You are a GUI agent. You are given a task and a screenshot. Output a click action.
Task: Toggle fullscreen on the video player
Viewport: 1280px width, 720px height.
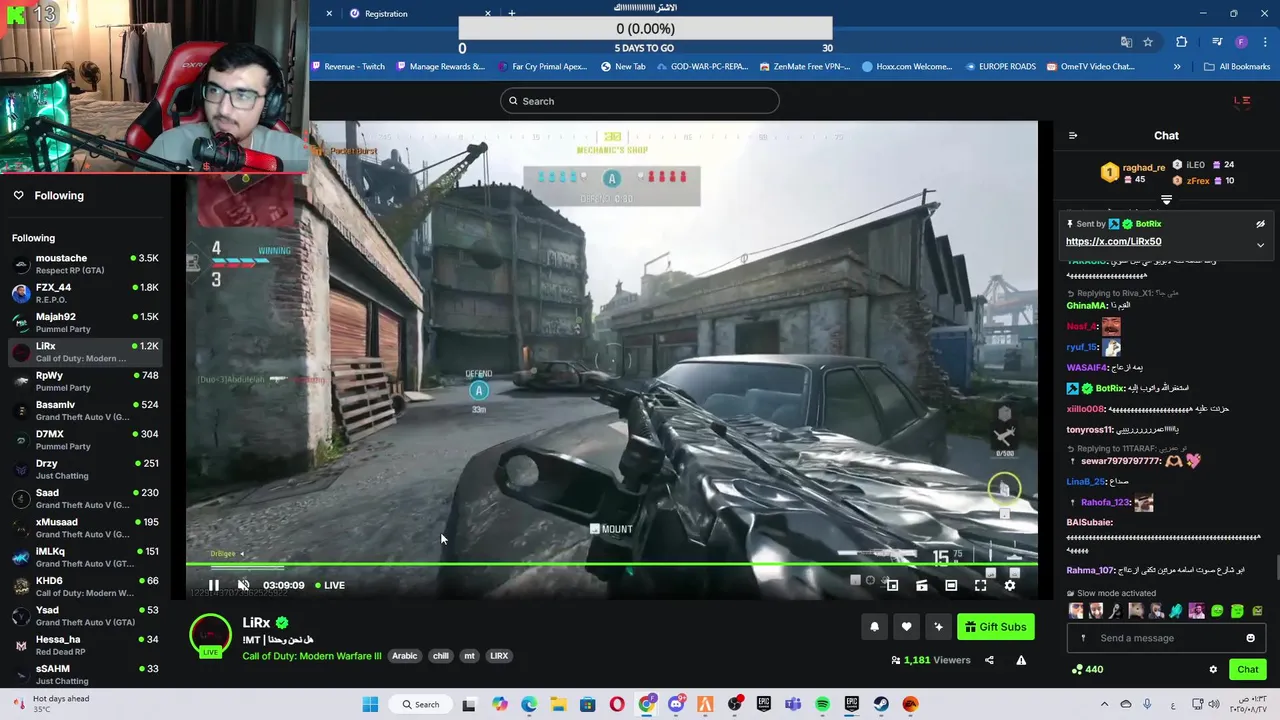click(x=980, y=585)
